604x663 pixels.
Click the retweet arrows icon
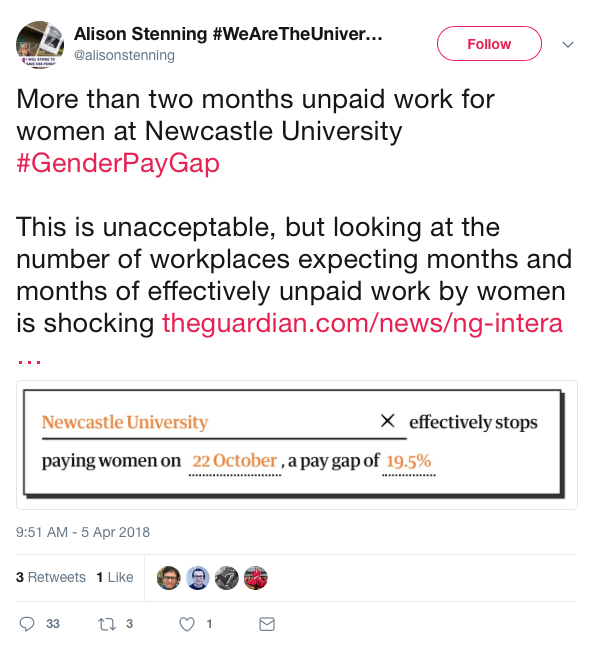tap(107, 624)
